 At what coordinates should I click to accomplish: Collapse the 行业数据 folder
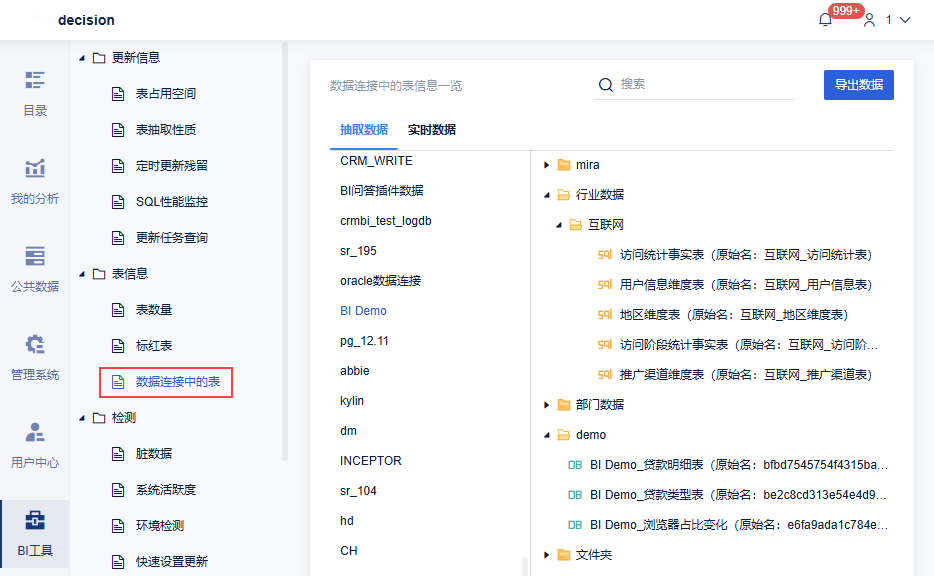pyautogui.click(x=547, y=195)
